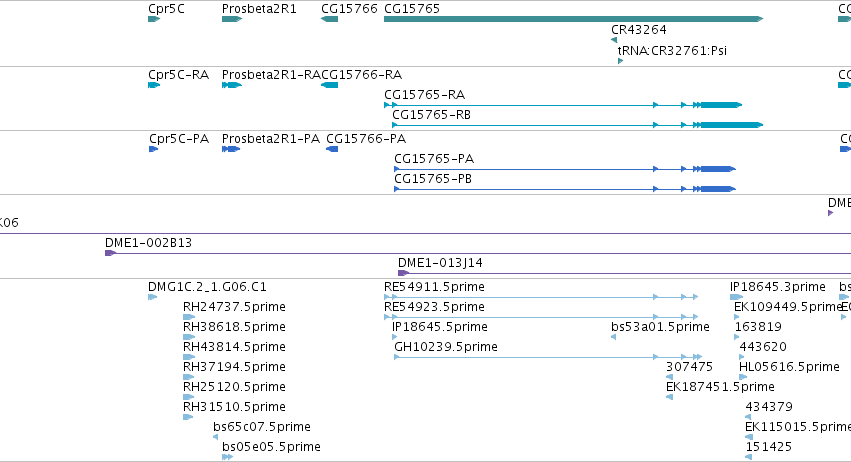
Task: Select the RH24737.5prime EST glyph
Action: coord(189,317)
